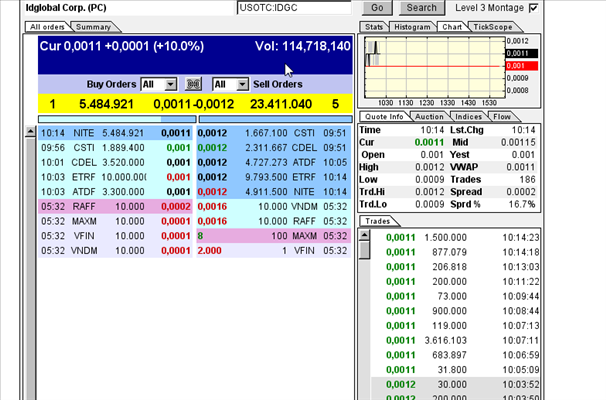Select VFIN sell order priced 2.000
This screenshot has width=606, height=400.
tap(274, 251)
